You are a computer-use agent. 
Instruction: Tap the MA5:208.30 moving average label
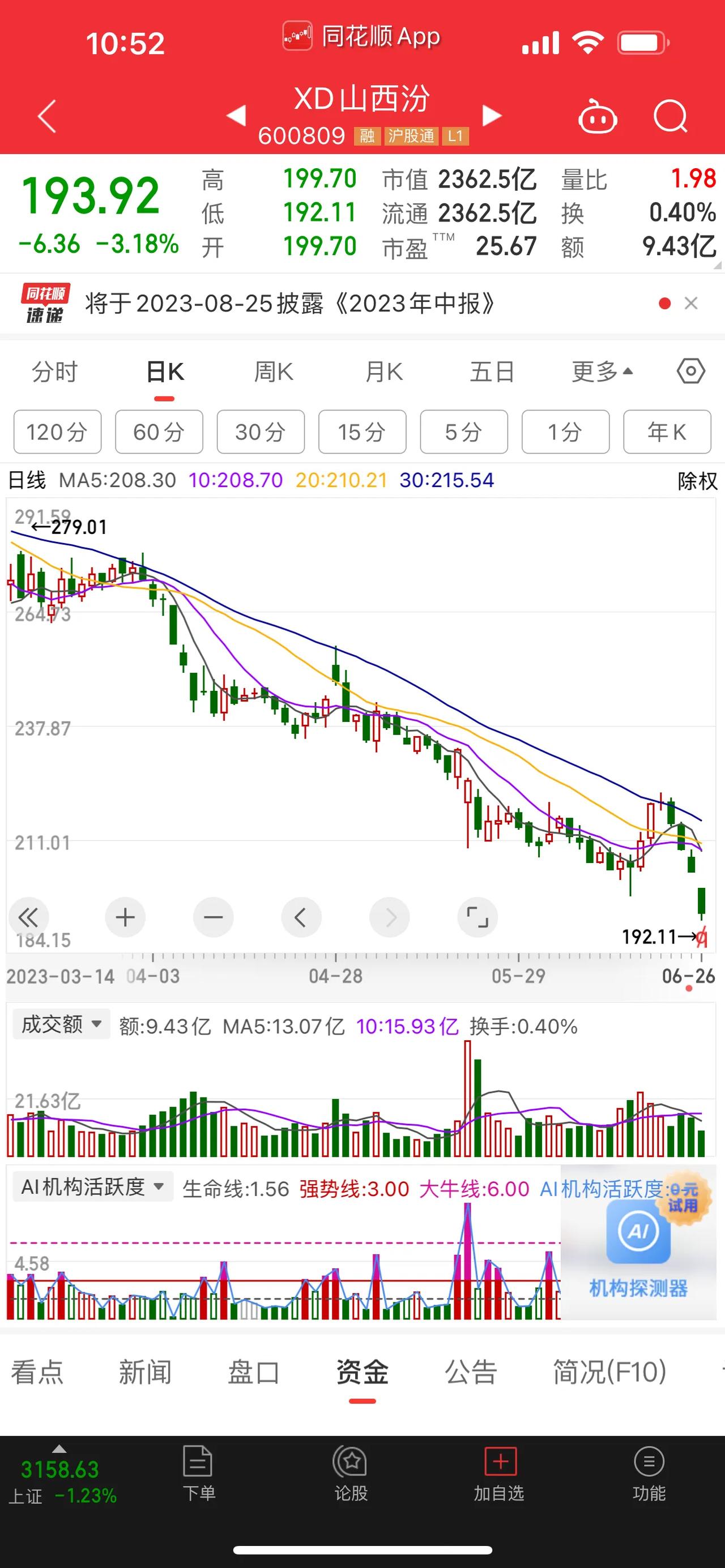tap(117, 480)
